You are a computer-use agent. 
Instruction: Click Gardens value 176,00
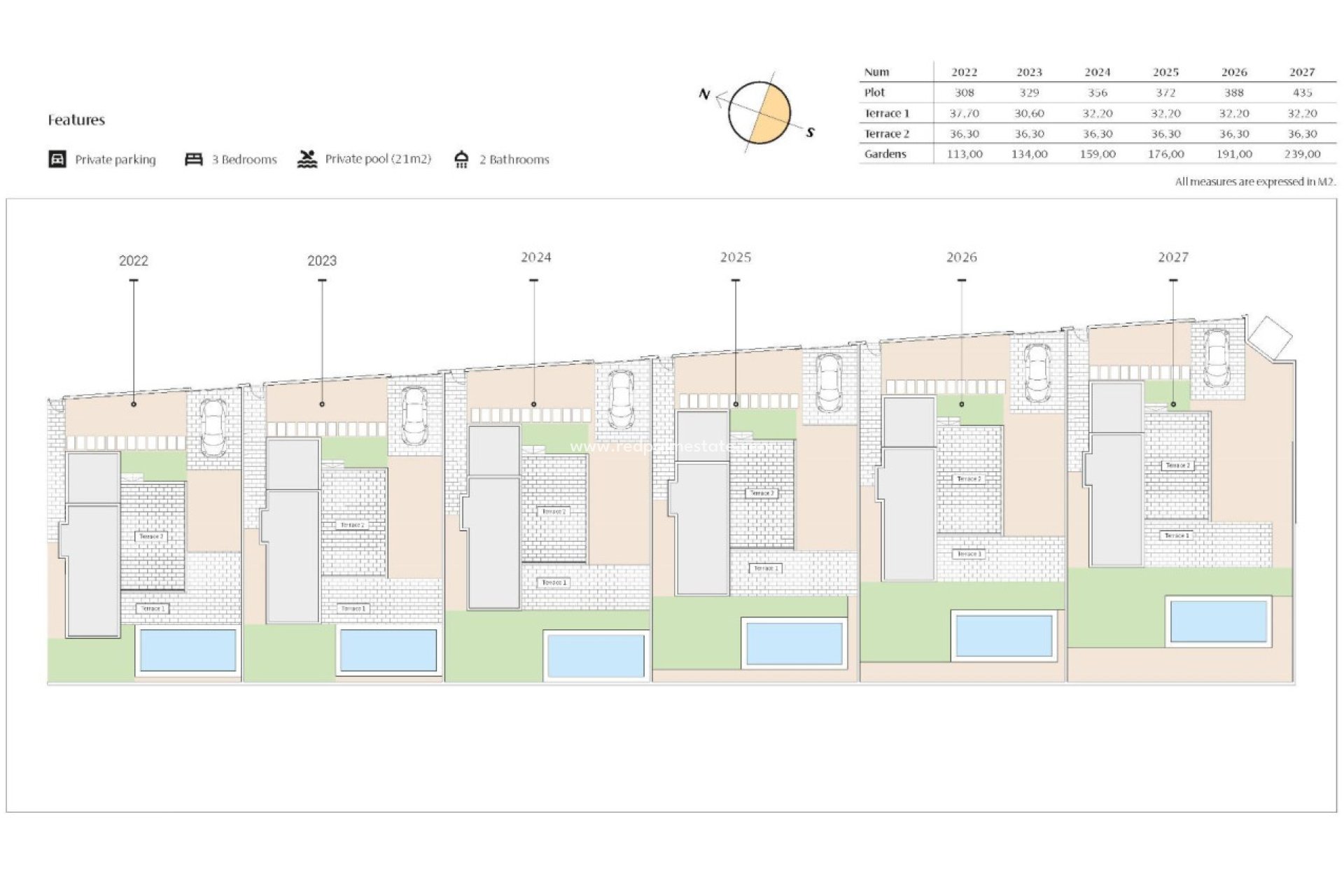coord(1165,154)
